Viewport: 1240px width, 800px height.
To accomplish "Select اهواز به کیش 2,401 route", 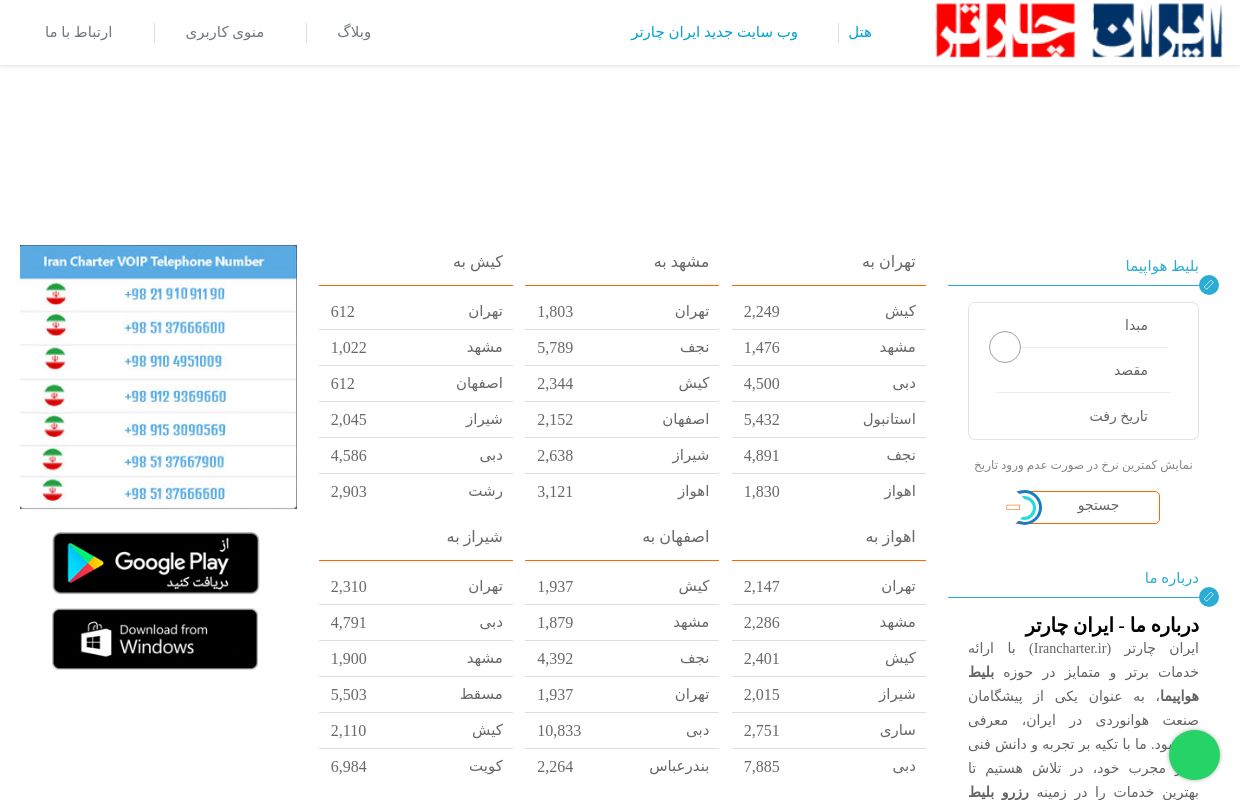I will 829,659.
